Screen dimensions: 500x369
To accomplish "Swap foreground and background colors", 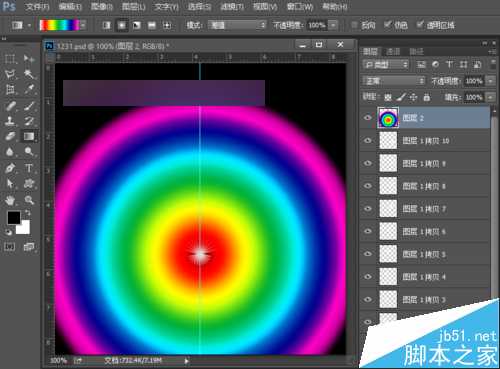I will point(28,213).
